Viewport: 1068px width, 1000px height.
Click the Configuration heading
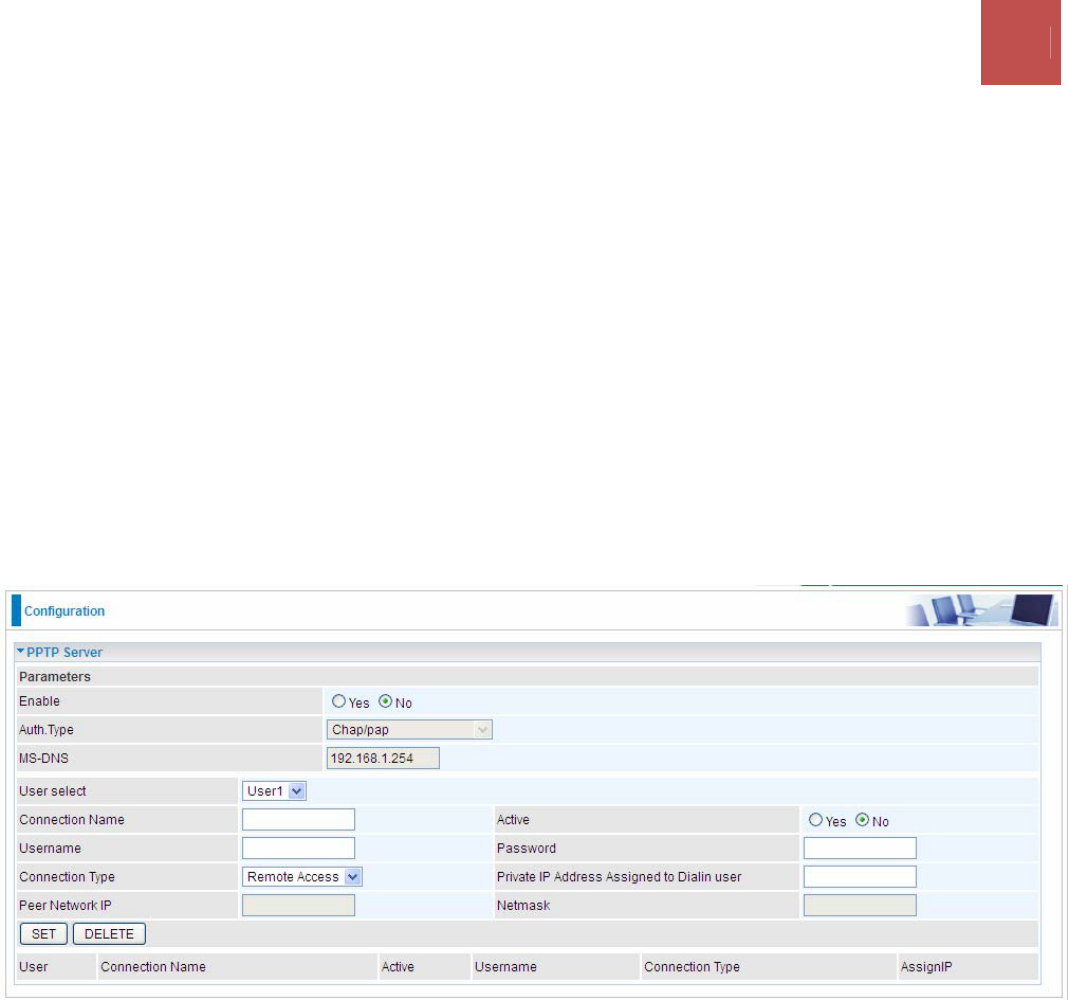click(65, 611)
